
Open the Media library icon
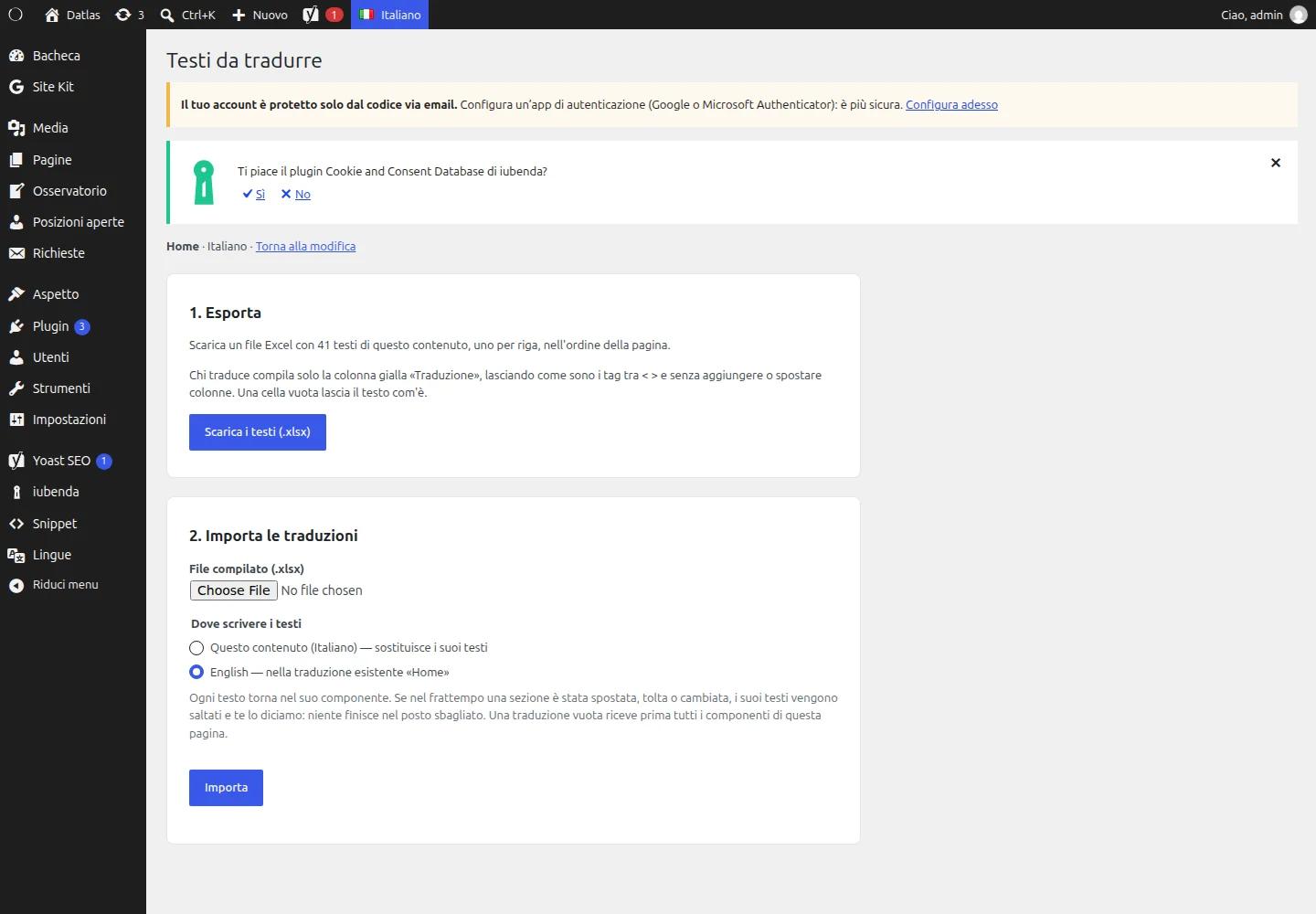click(x=16, y=128)
